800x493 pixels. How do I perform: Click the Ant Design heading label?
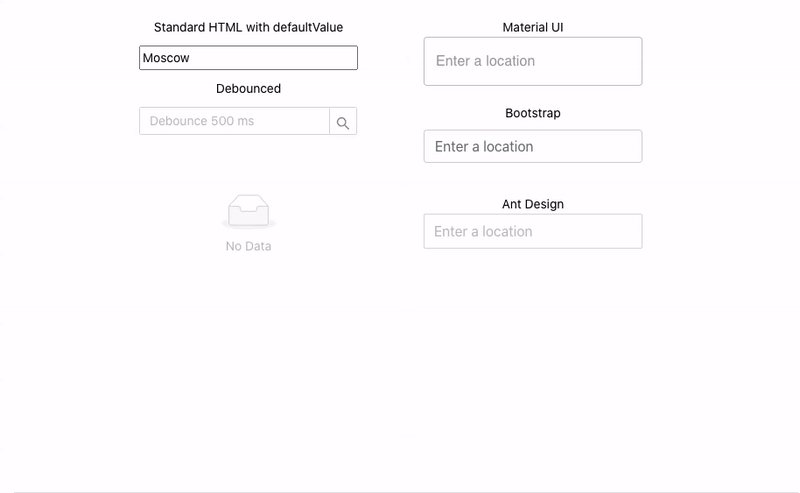click(x=533, y=204)
